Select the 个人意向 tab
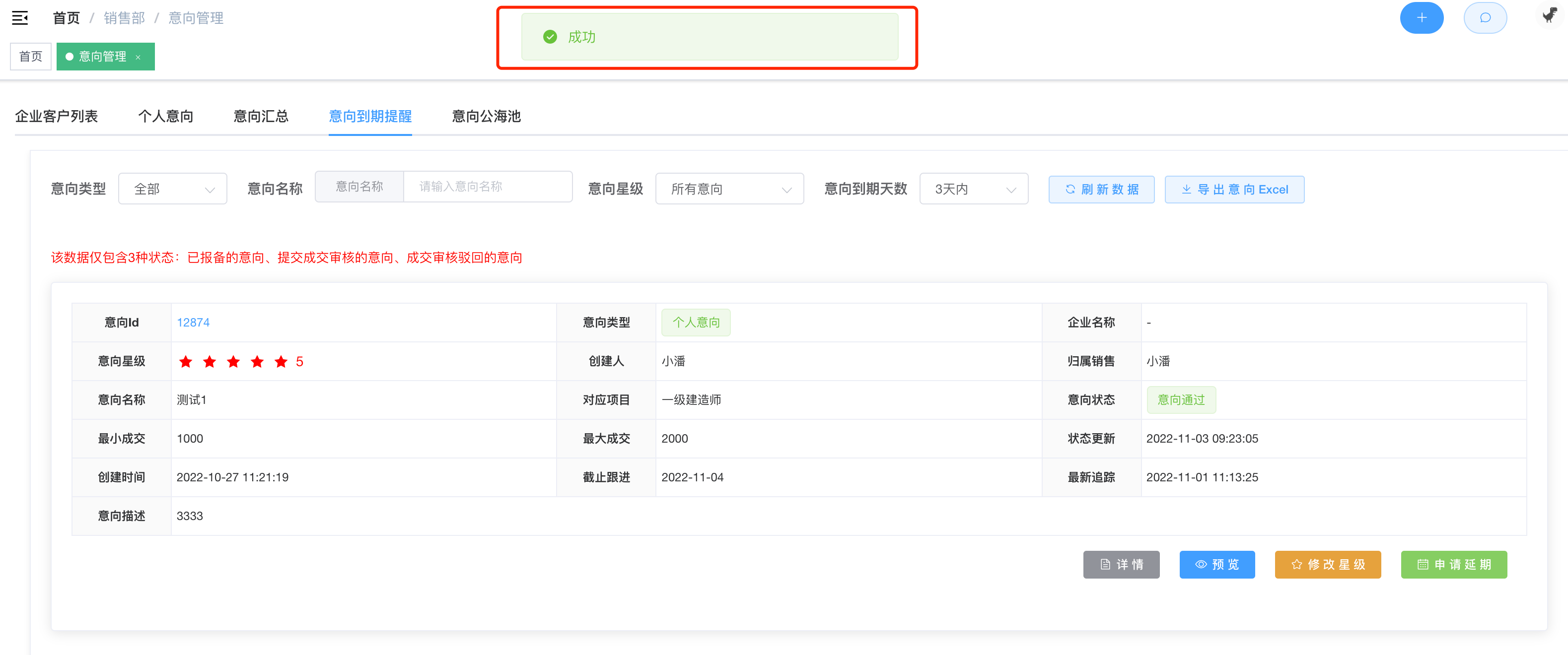Image resolution: width=1568 pixels, height=655 pixels. (165, 116)
